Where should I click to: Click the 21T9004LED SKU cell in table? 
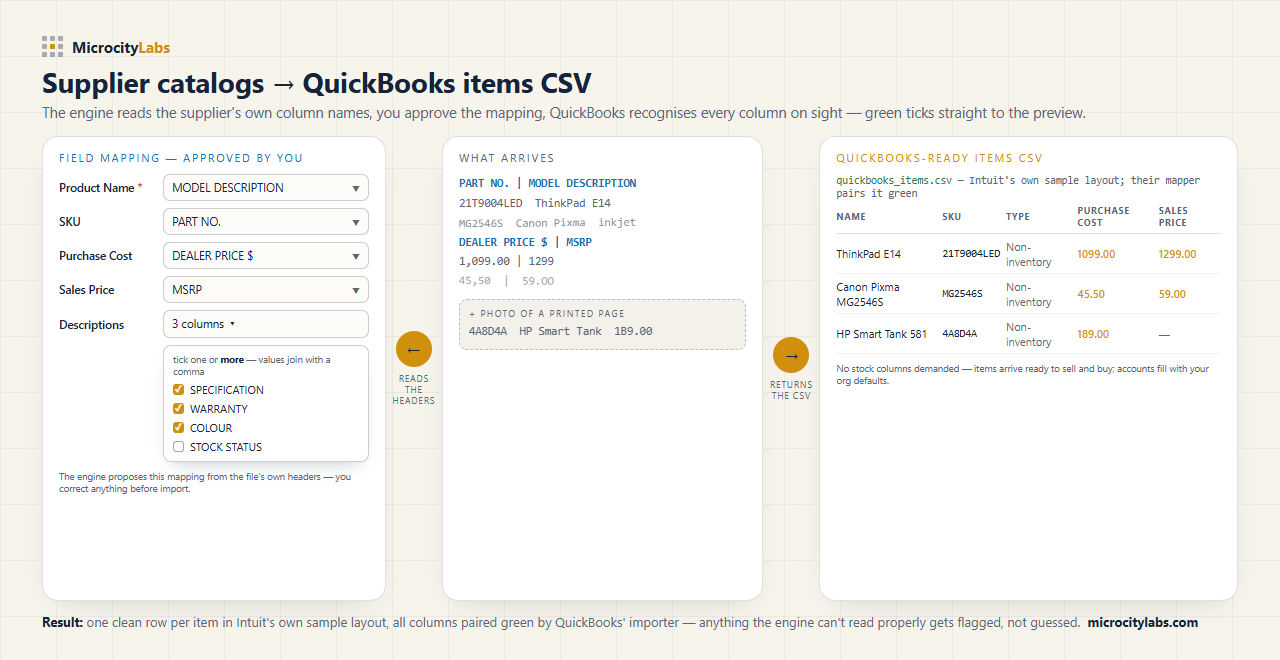(x=971, y=254)
